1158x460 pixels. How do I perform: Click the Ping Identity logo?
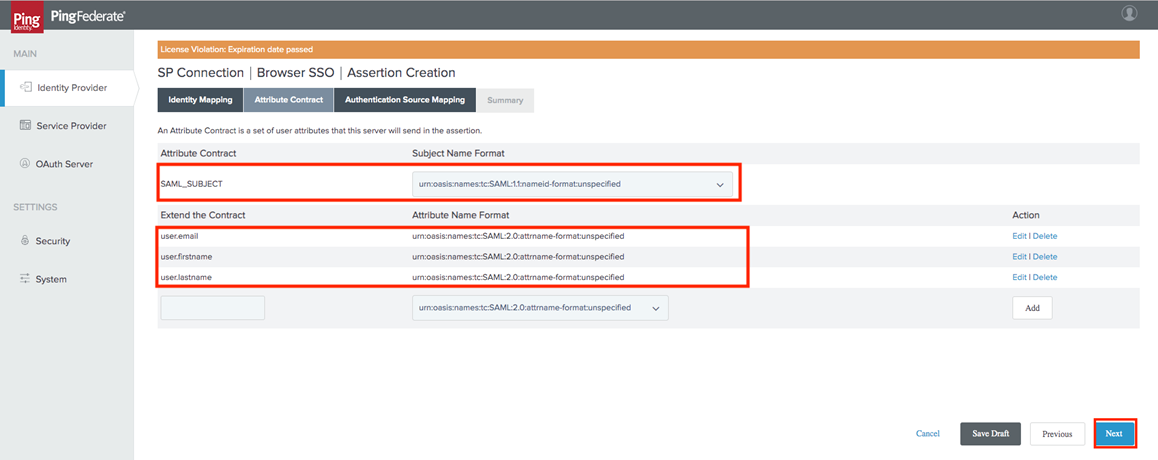[x=27, y=18]
